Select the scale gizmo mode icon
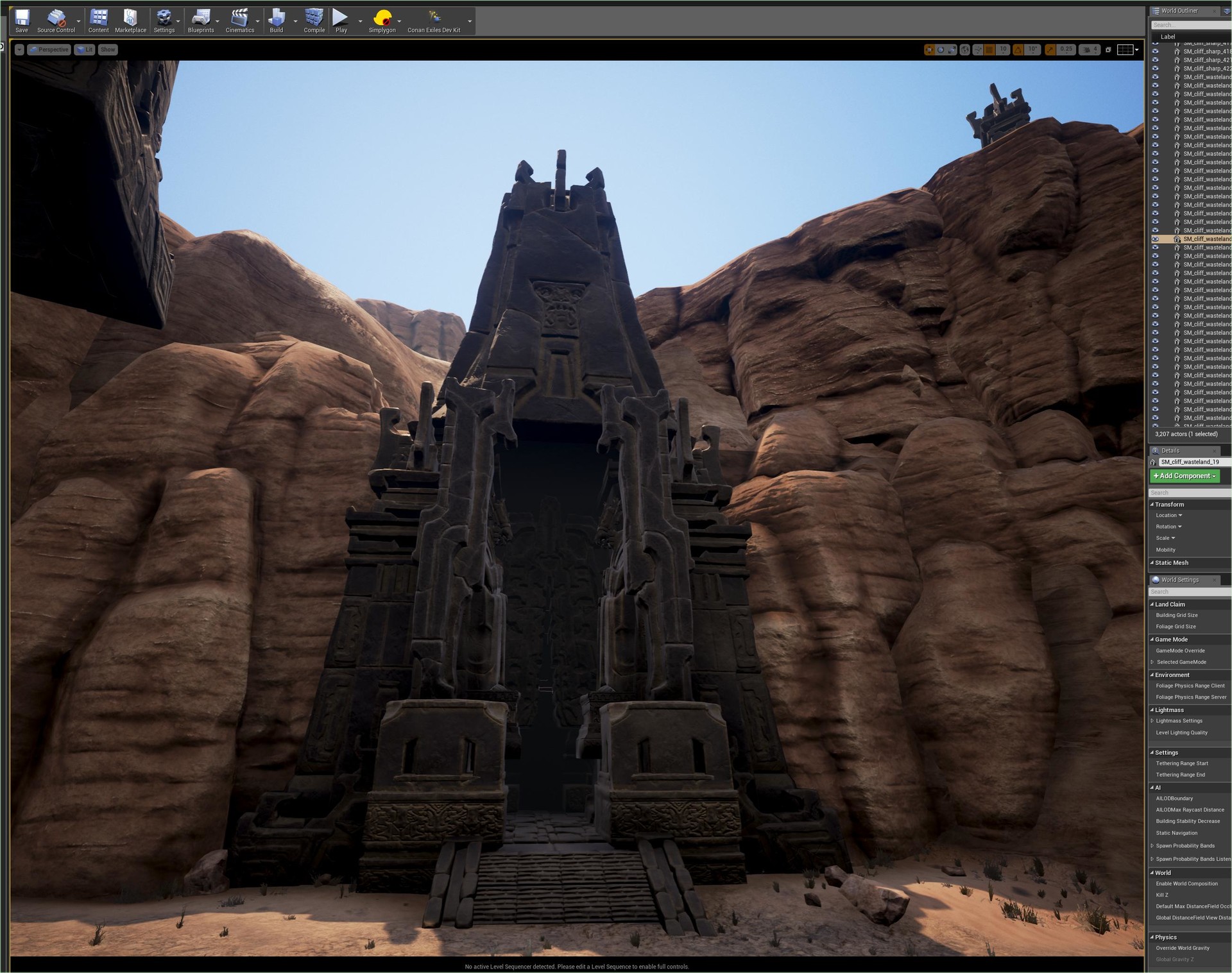 (952, 49)
